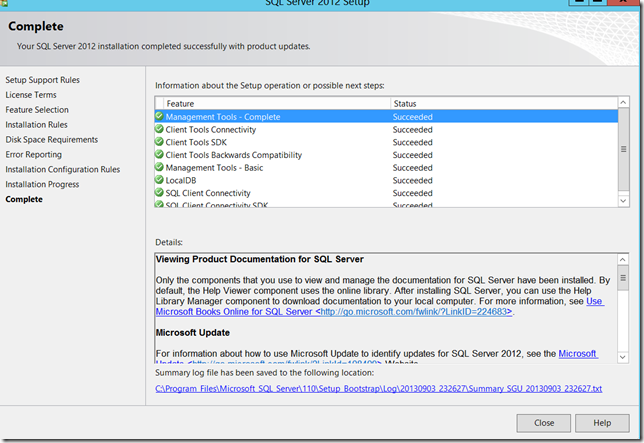
Task: Click green check icon beside SQL Client Connectivity
Action: click(159, 193)
